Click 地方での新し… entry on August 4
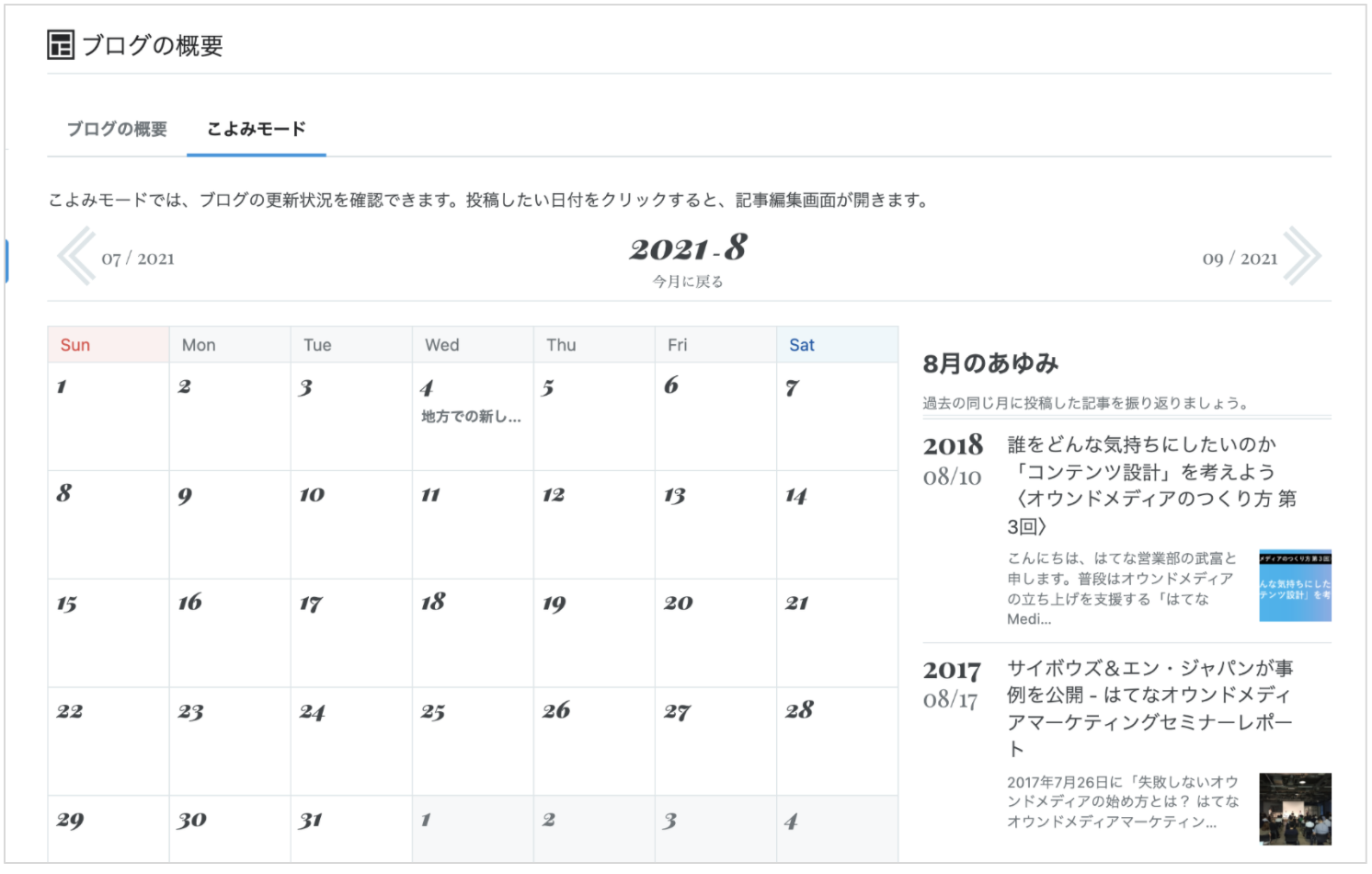This screenshot has width=1372, height=874. 471,416
